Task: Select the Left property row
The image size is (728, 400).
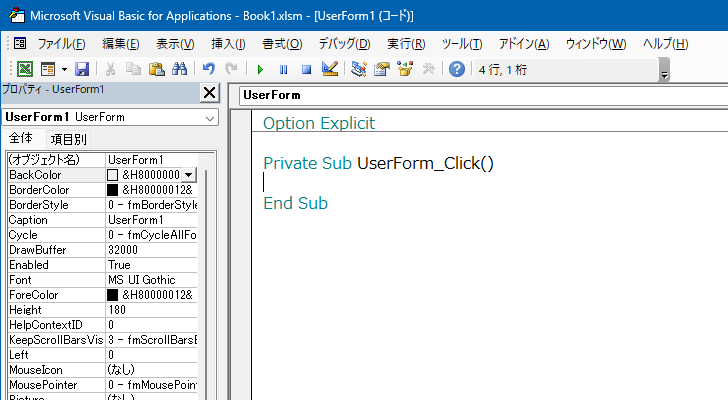Action: [103, 355]
